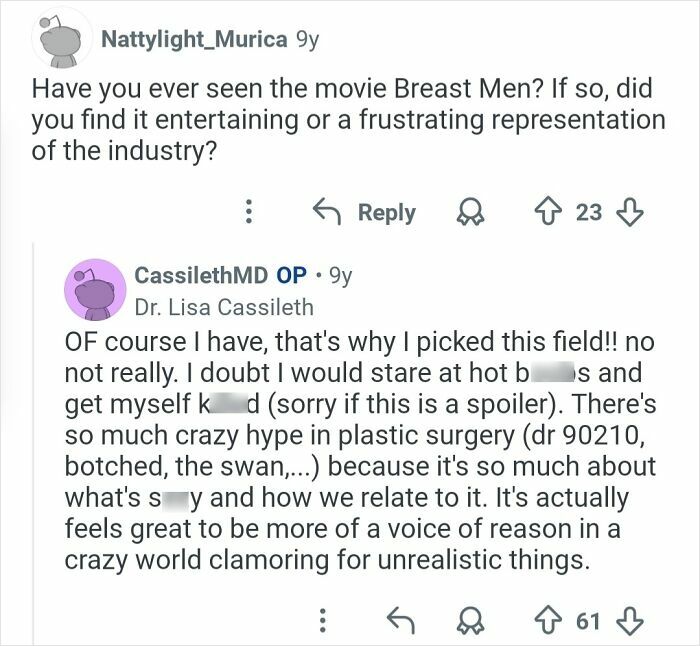Downvote CassilethMD's reply with 61 points

pyautogui.click(x=629, y=620)
